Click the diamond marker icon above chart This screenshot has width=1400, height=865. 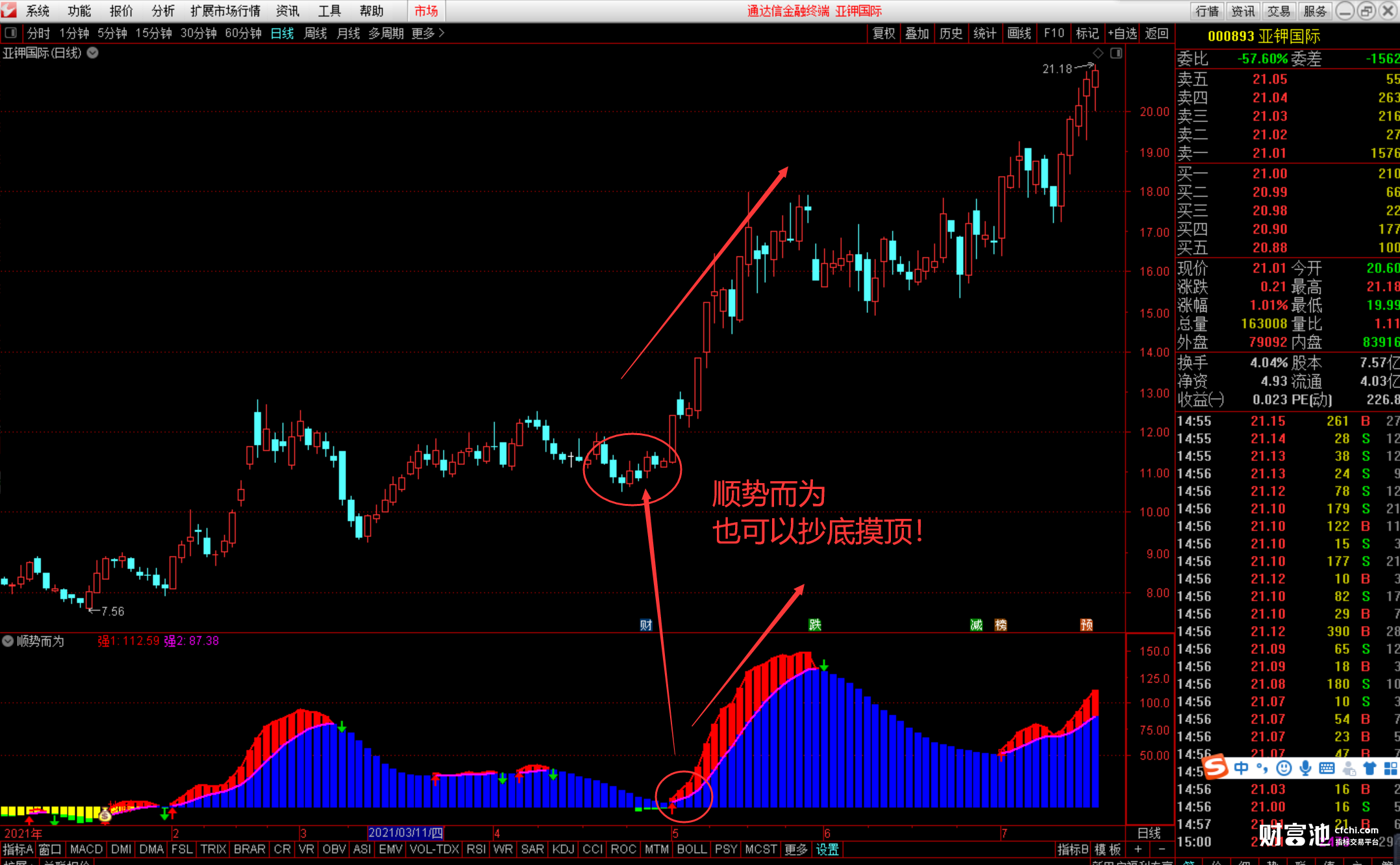pos(1098,53)
